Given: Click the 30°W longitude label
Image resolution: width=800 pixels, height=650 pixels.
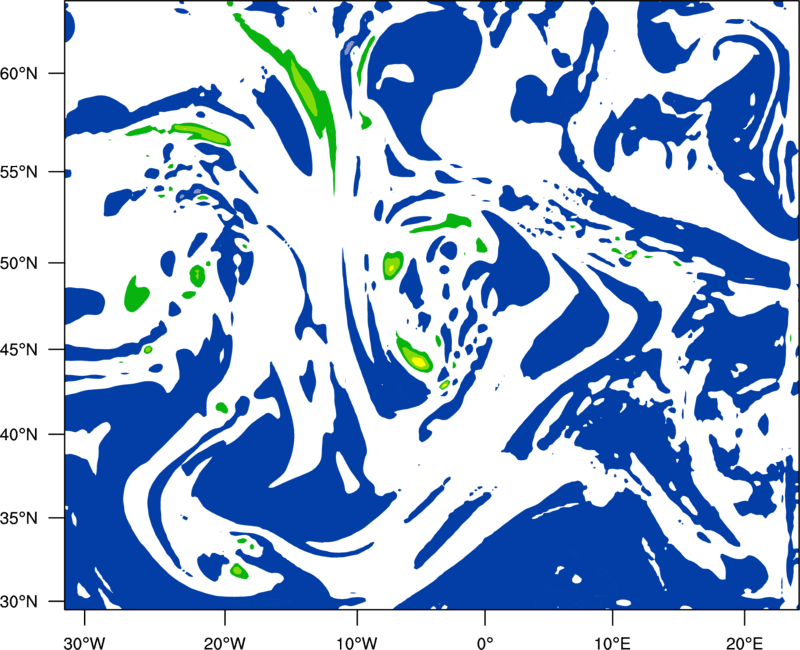Looking at the screenshot, I should coord(84,643).
